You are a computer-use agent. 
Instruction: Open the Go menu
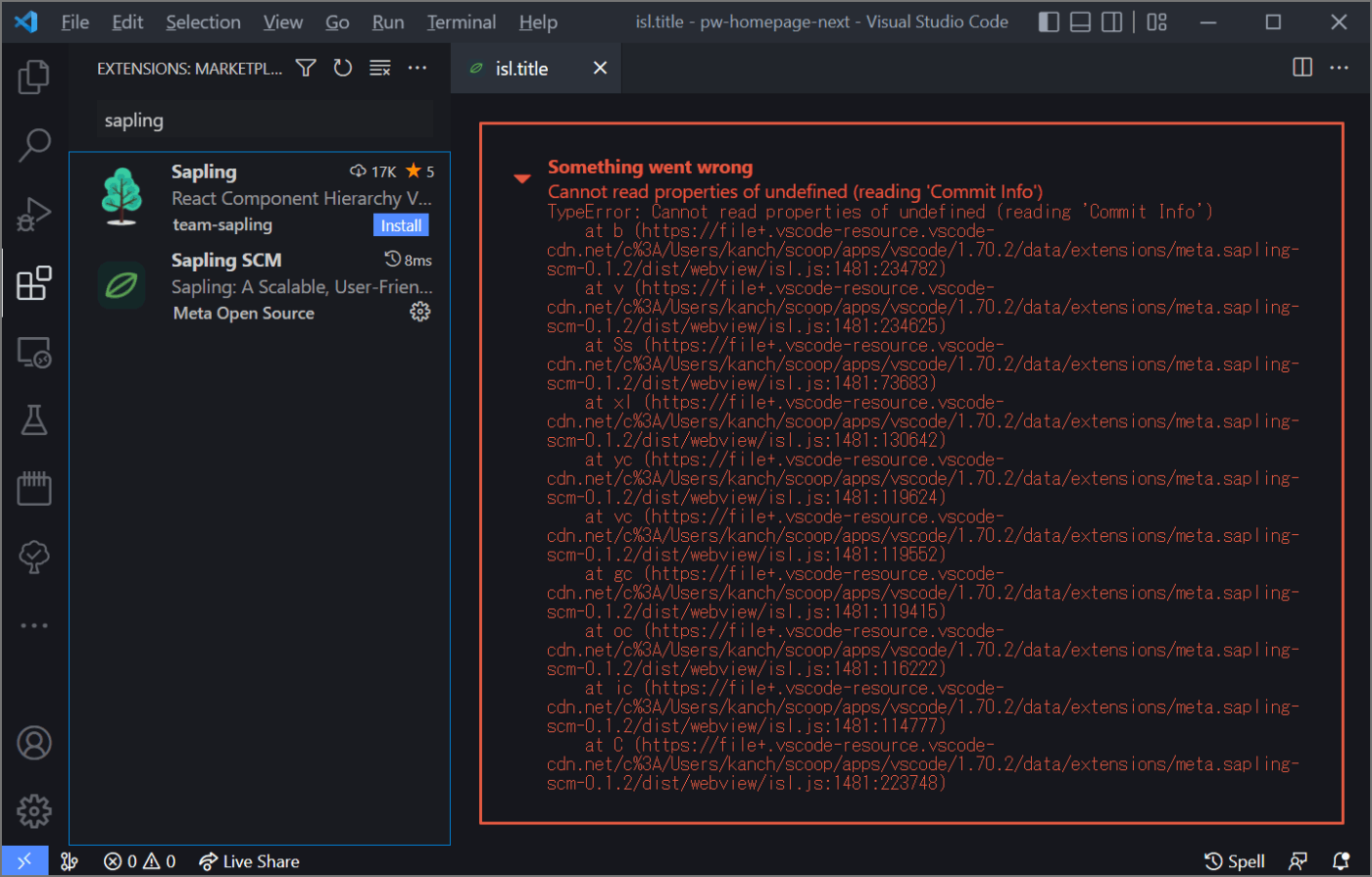point(337,22)
